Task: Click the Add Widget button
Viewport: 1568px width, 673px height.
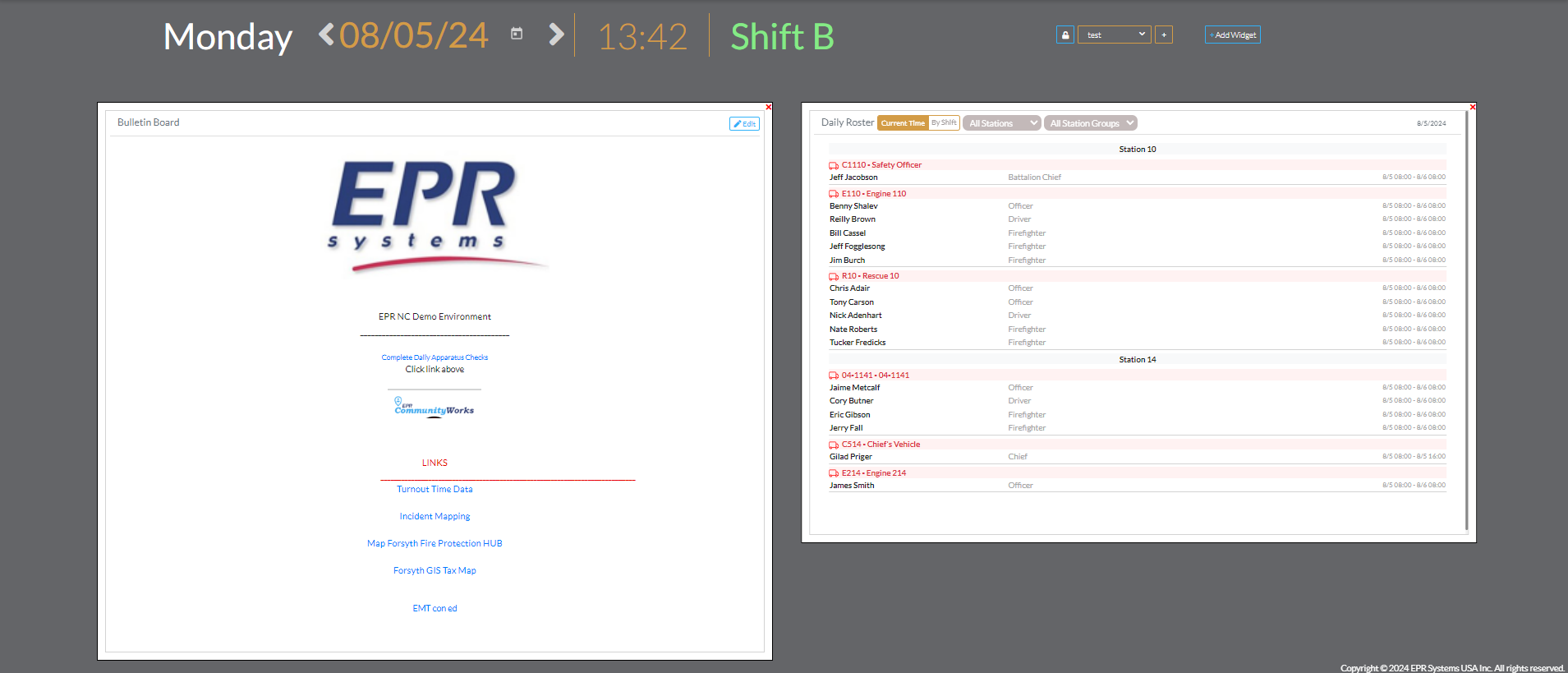Action: tap(1233, 35)
